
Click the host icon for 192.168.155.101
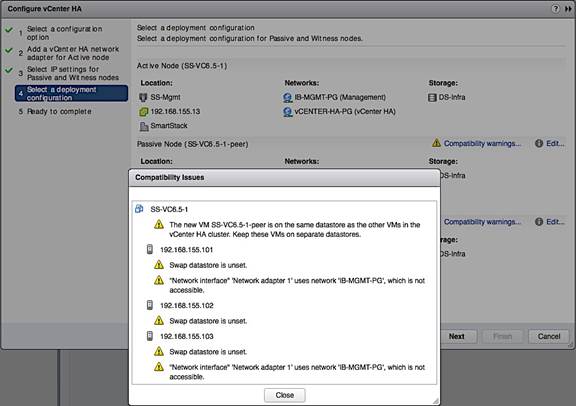click(150, 249)
